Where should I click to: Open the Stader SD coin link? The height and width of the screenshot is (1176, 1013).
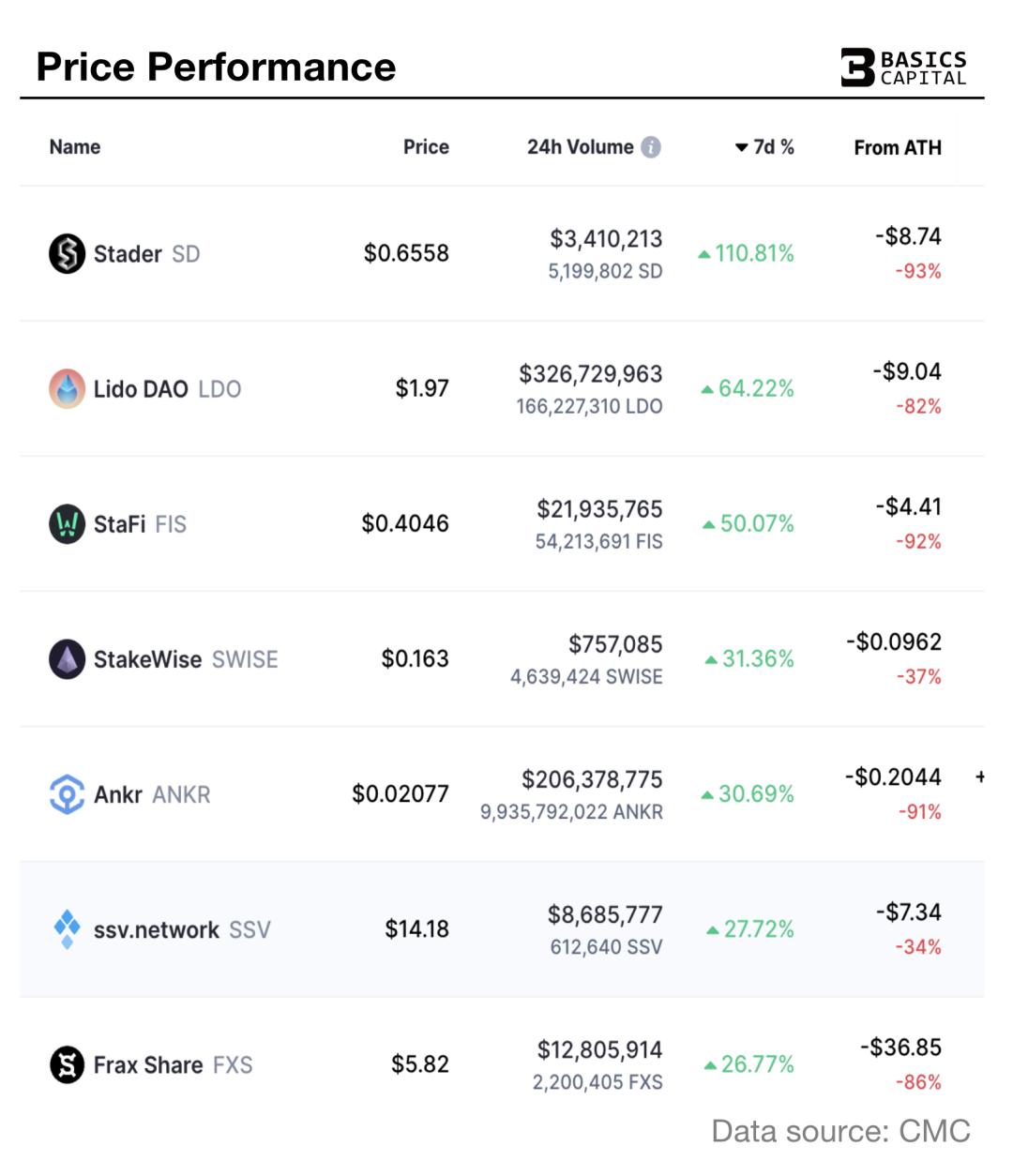pyautogui.click(x=146, y=254)
